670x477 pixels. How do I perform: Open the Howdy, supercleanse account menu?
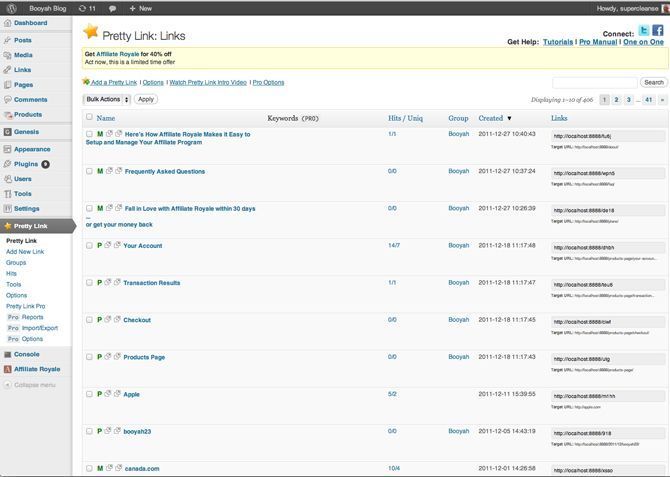point(632,8)
